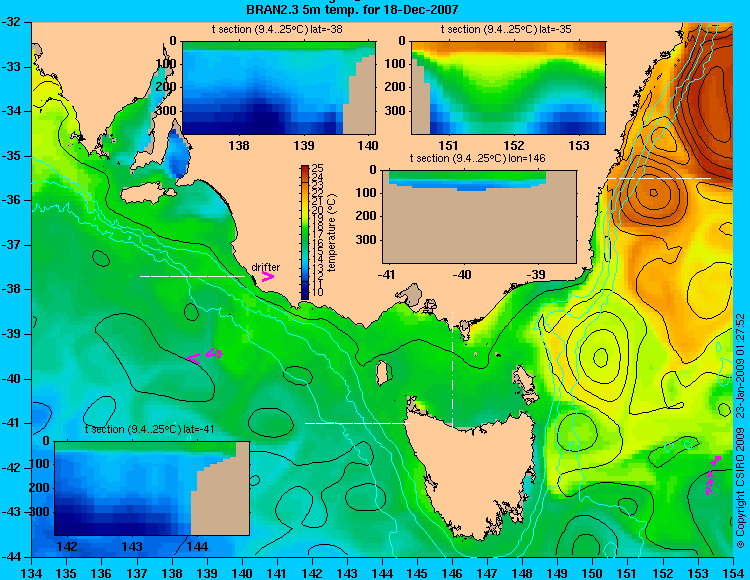Click the 200 depth label in the lon=146 inset
Screen dimensions: 750x580
(x=366, y=216)
